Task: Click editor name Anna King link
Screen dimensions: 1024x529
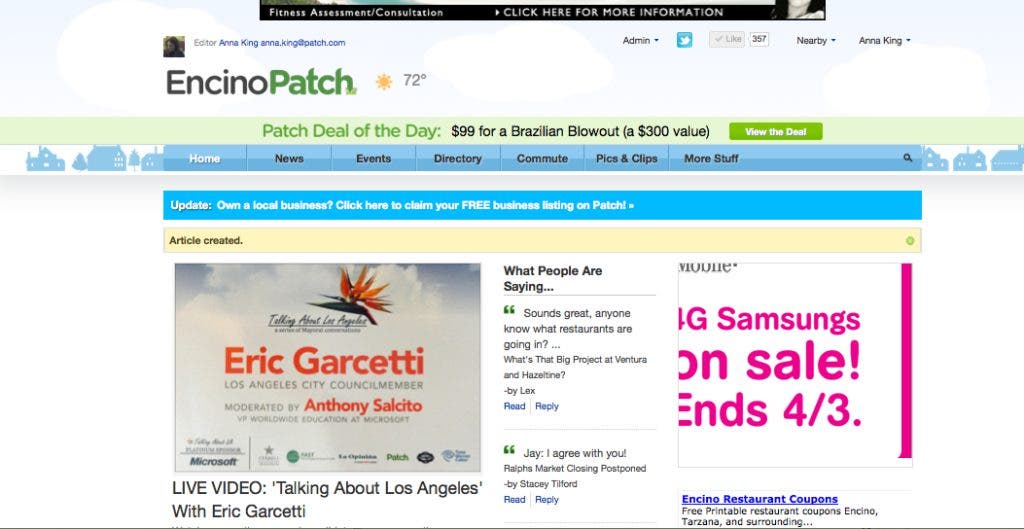Action: (238, 42)
